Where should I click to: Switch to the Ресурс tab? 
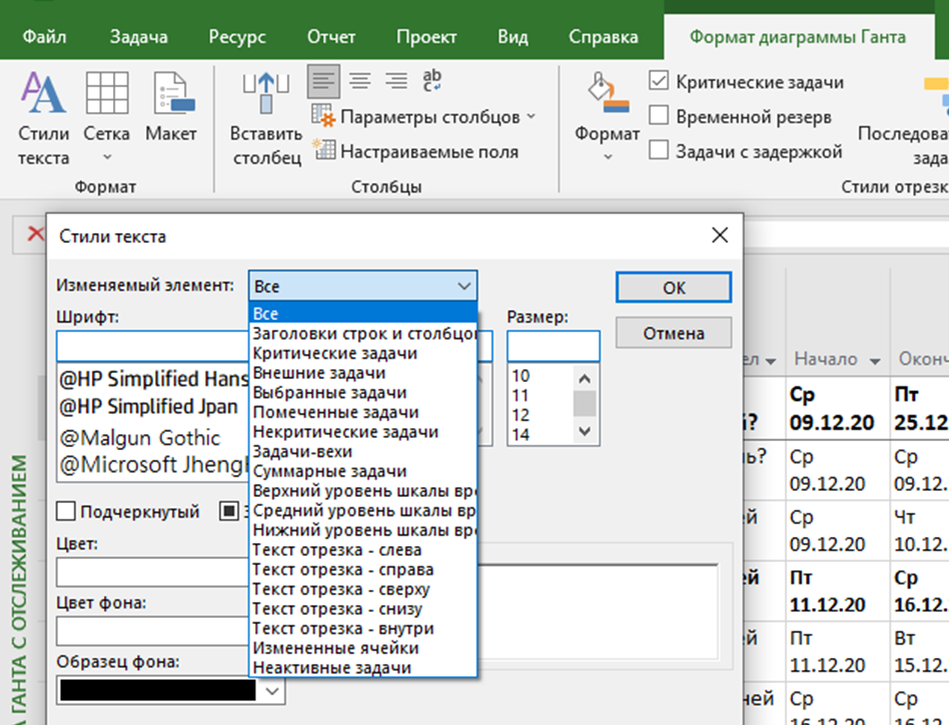(x=237, y=36)
